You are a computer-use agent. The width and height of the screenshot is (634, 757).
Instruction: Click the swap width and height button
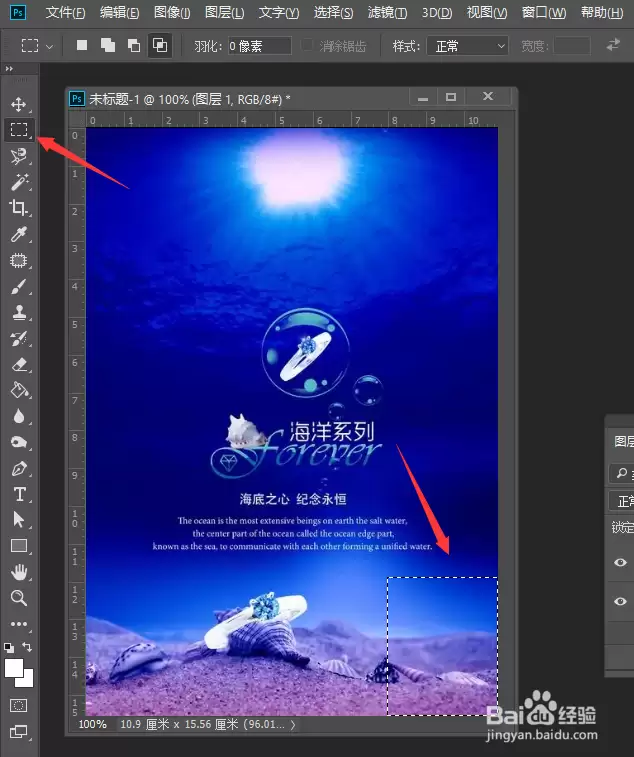pos(613,45)
